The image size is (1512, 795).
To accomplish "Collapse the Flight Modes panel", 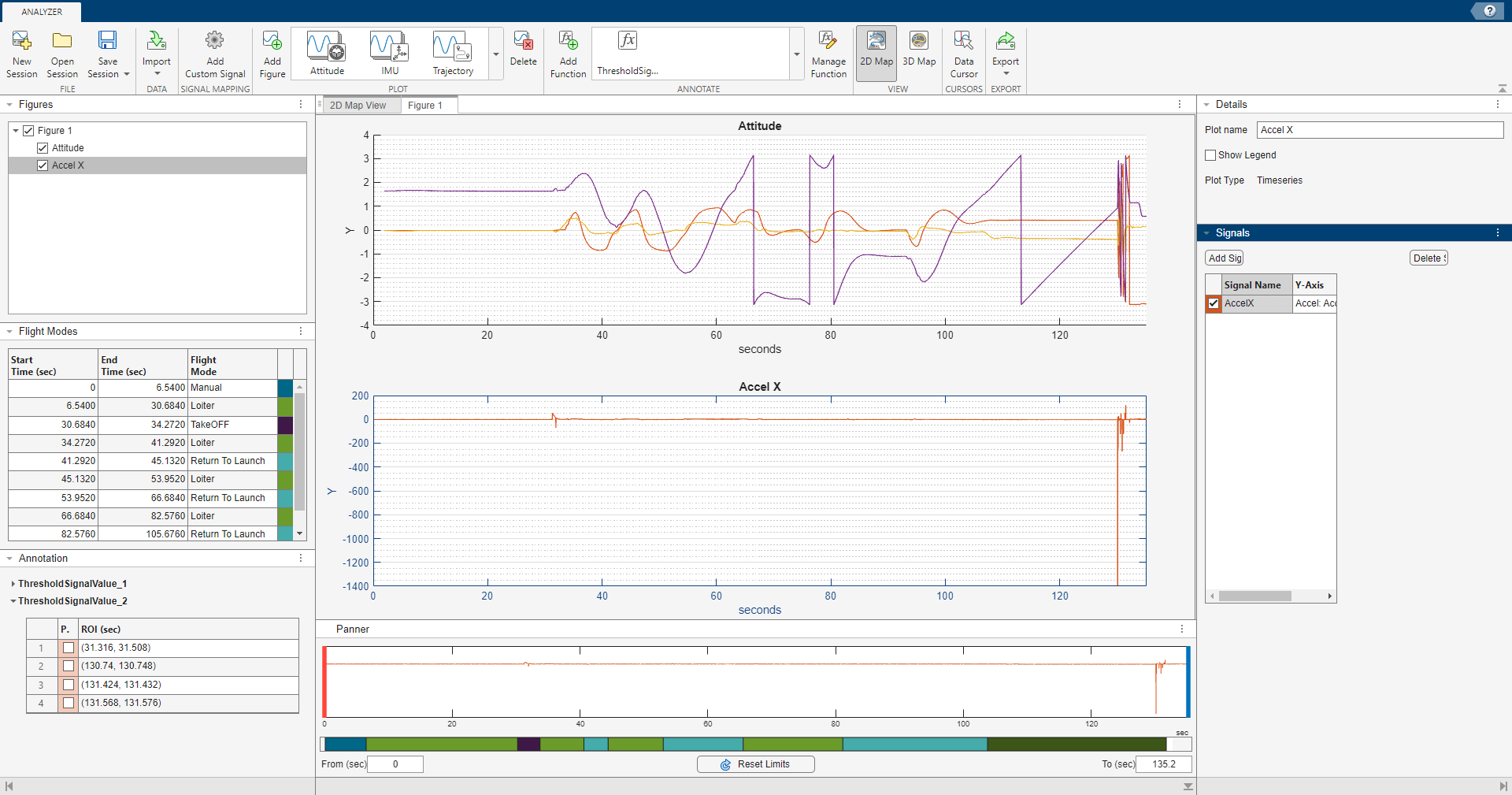I will [x=9, y=331].
